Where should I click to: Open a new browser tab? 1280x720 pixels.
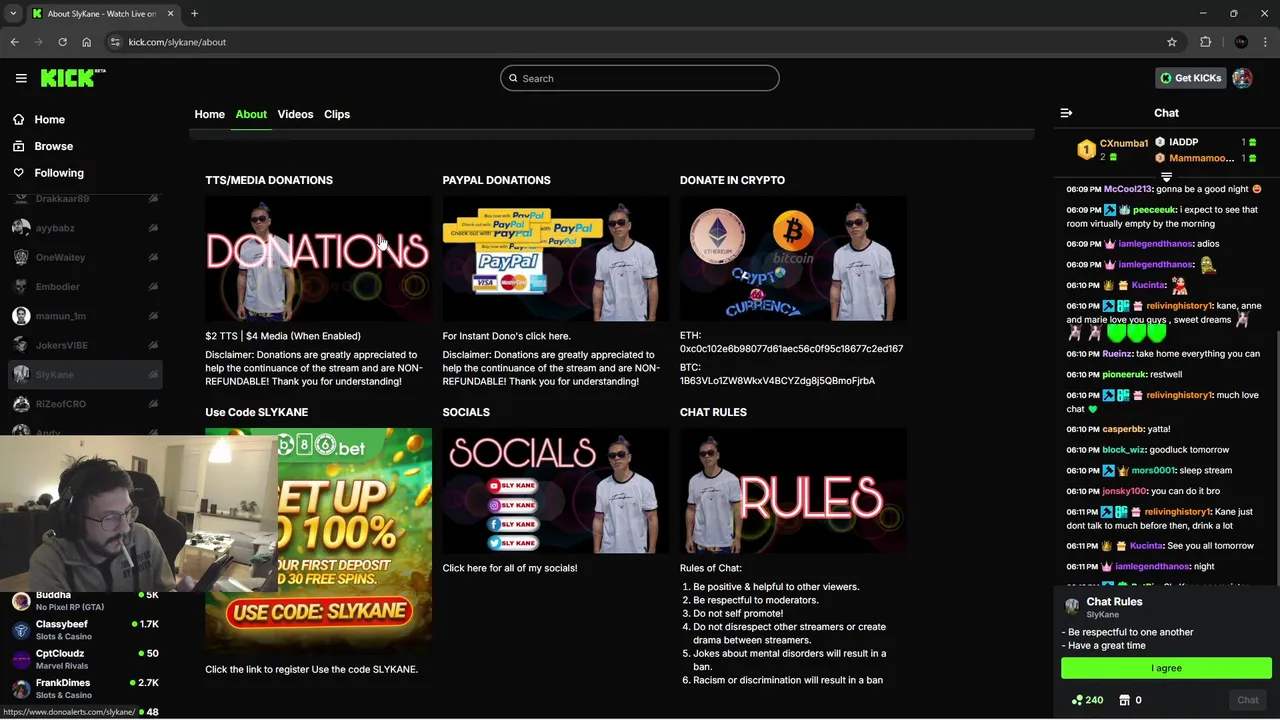click(194, 14)
